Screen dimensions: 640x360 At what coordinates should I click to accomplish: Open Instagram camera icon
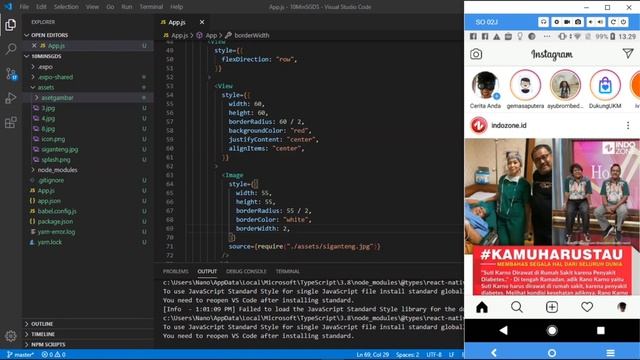(x=476, y=54)
